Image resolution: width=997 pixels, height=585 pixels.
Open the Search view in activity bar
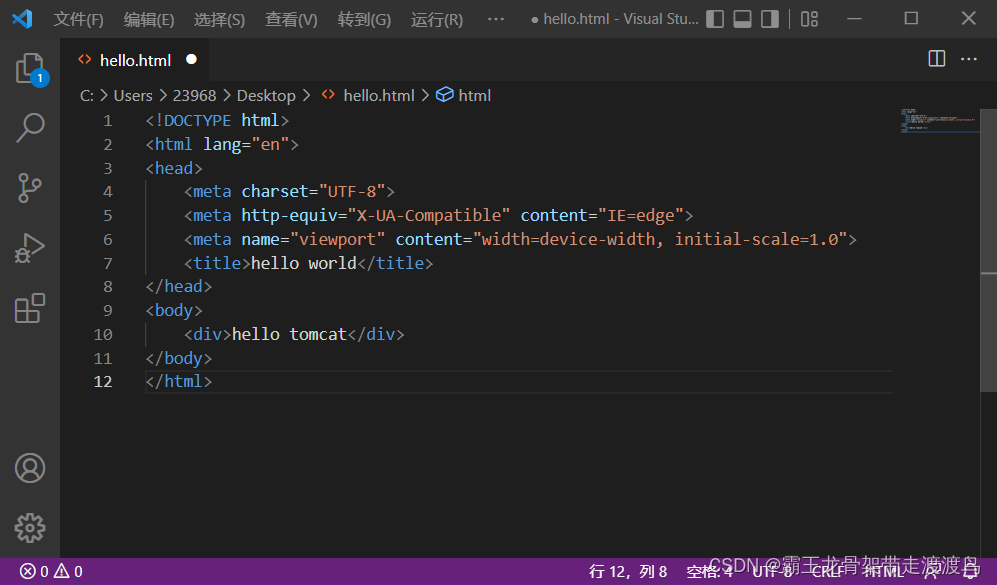pyautogui.click(x=30, y=128)
